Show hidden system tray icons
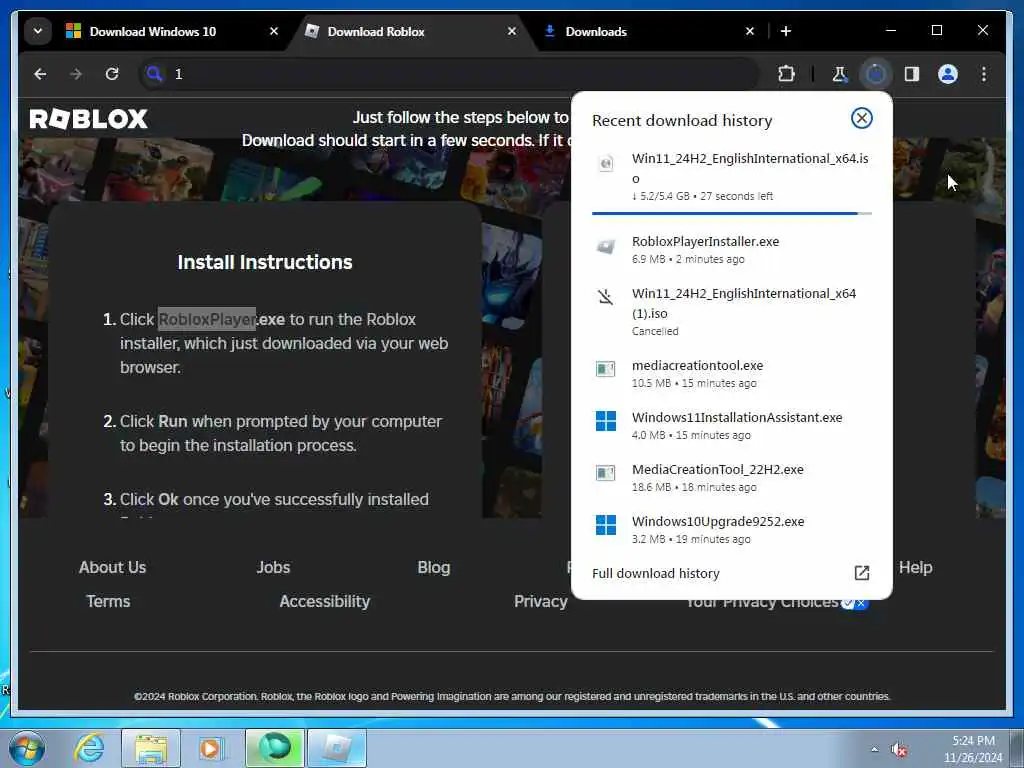The height and width of the screenshot is (768, 1024). tap(874, 749)
